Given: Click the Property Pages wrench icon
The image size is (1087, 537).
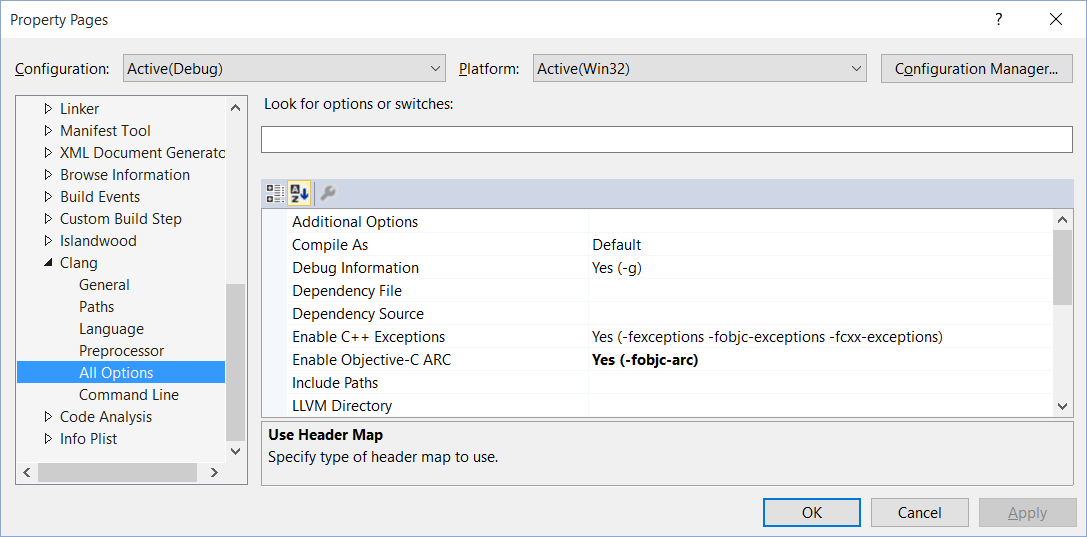Looking at the screenshot, I should tap(327, 193).
